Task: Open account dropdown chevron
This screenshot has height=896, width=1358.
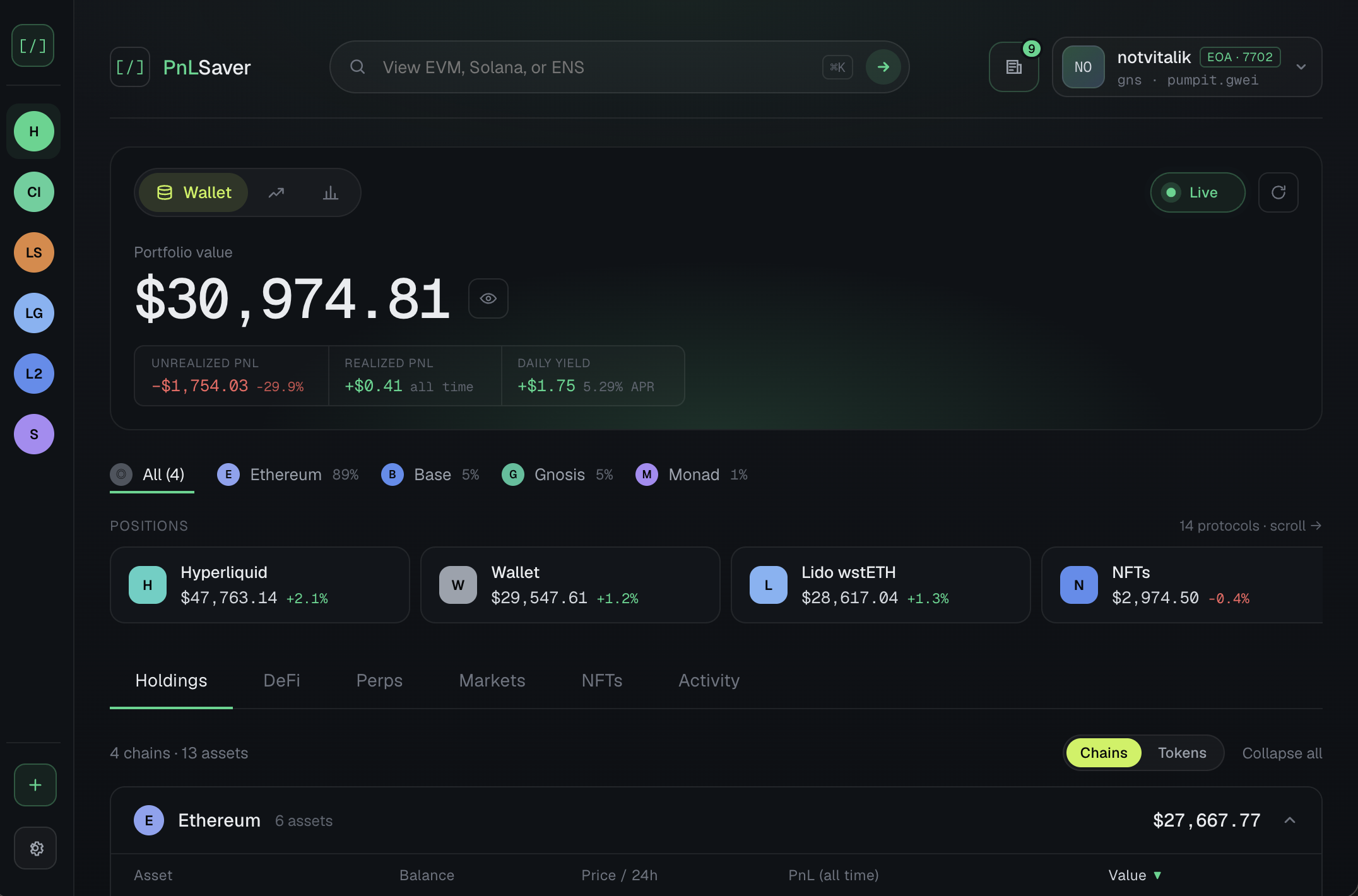Action: pos(1301,67)
